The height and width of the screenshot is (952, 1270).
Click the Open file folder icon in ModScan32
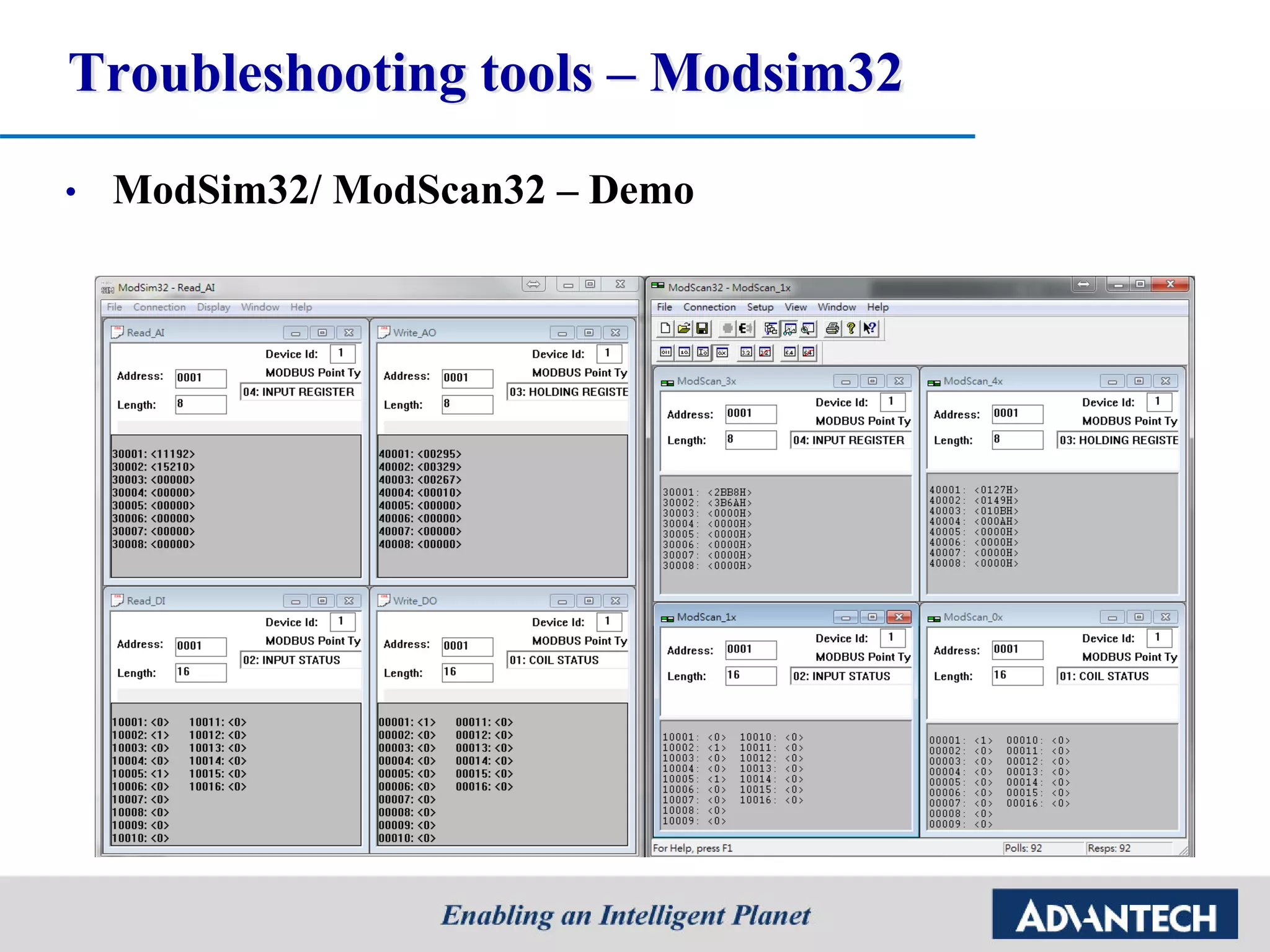(x=684, y=328)
